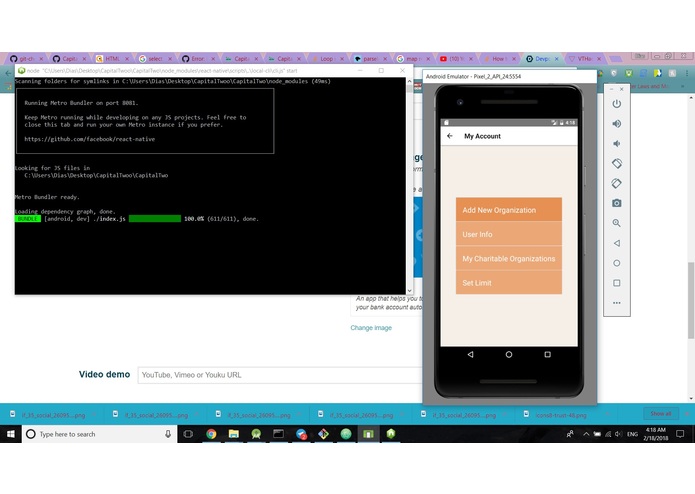Click the emulator toolbar back triangle icon
This screenshot has height=494, width=695.
(617, 243)
